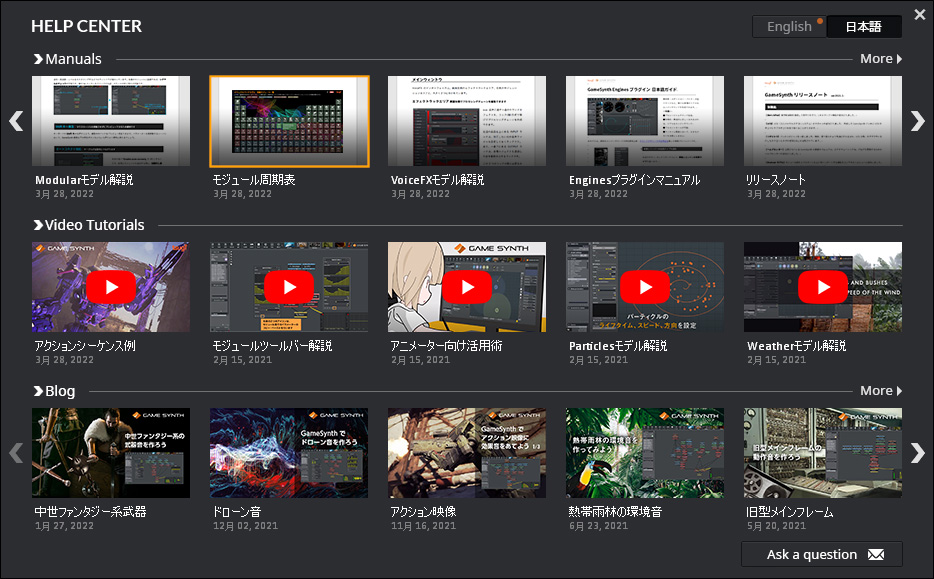This screenshot has height=579, width=934.
Task: Click the Enginesプラグインマニュアル title text
Action: (x=634, y=180)
